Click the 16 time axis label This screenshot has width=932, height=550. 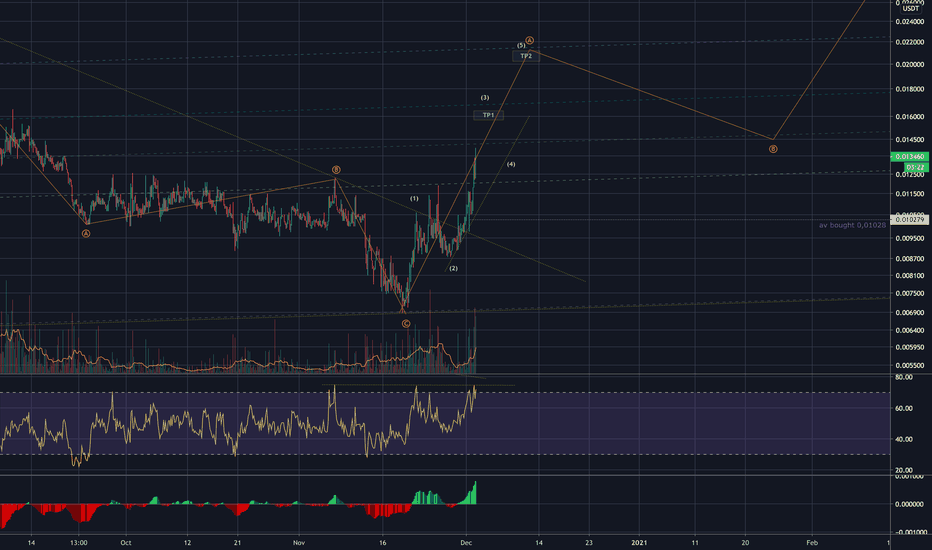383,543
